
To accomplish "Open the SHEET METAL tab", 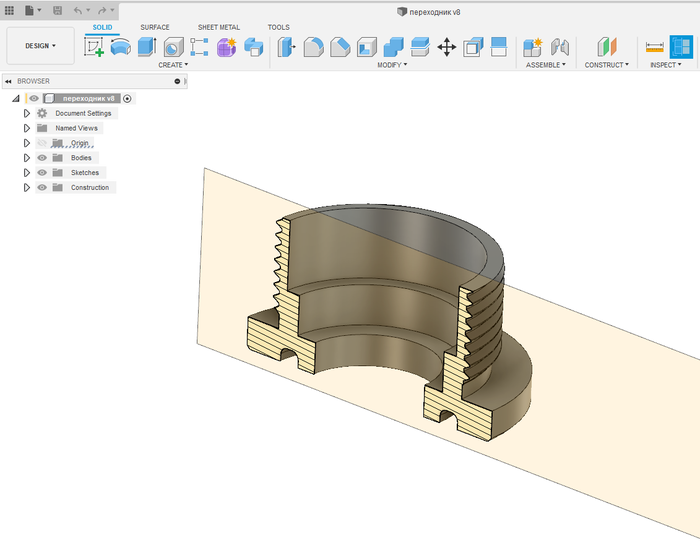I will point(218,27).
